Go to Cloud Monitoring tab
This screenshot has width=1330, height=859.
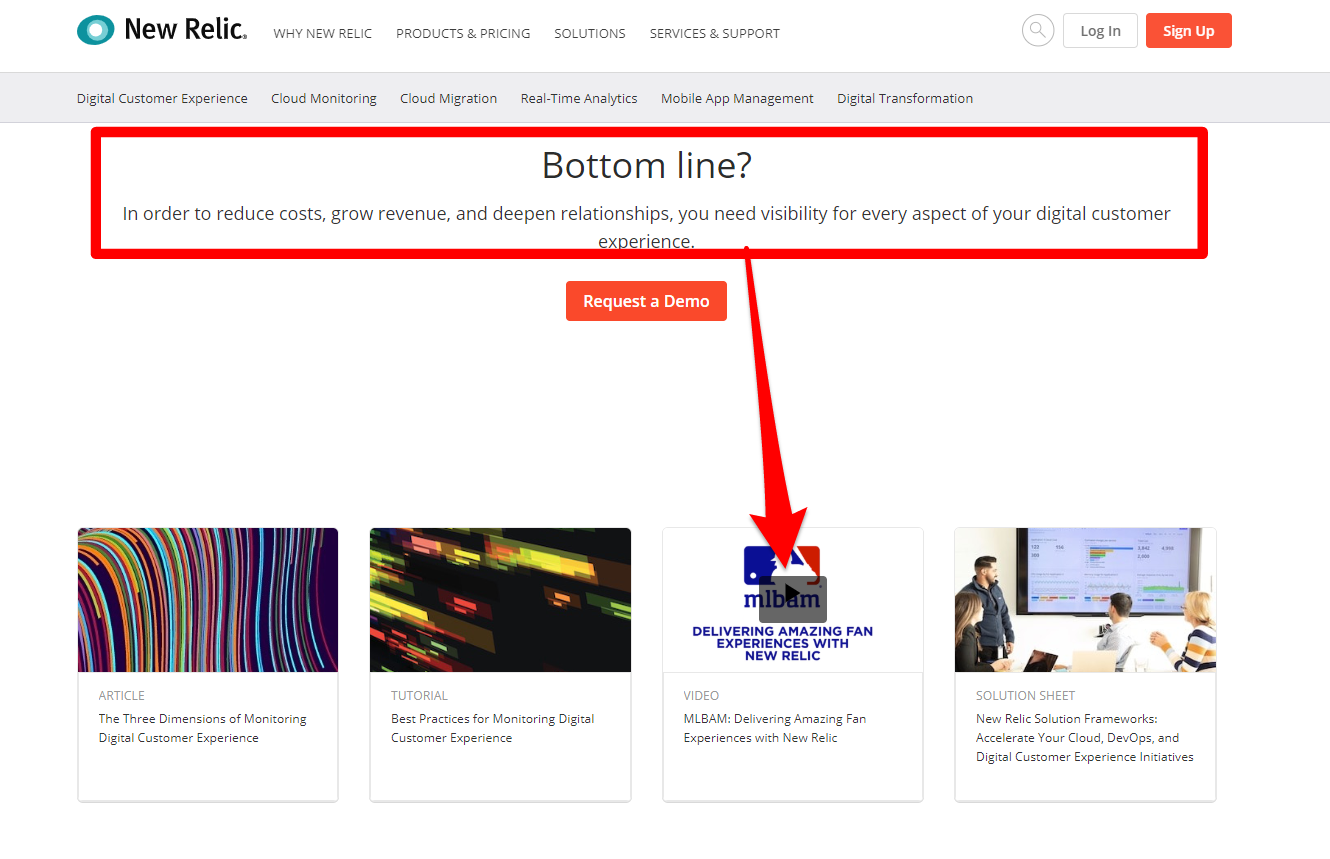coord(324,98)
